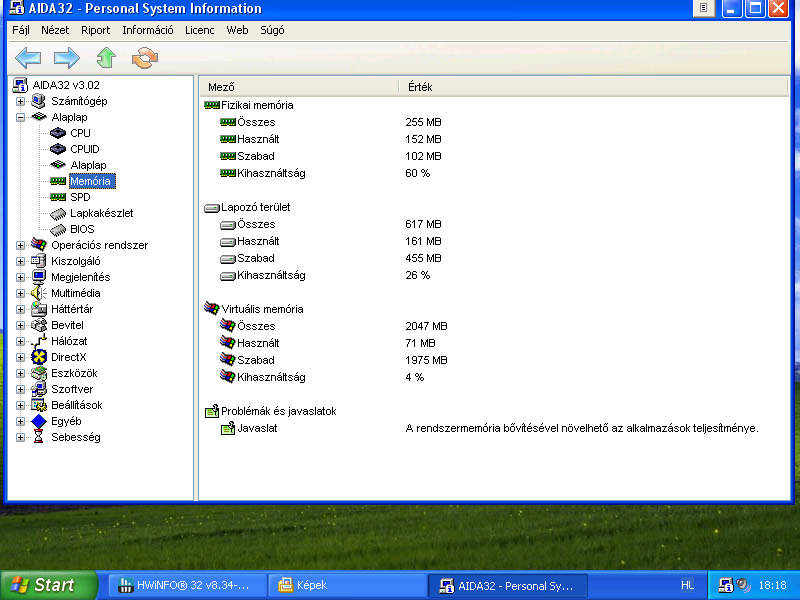The width and height of the screenshot is (800, 600).
Task: Select the Lapozó terület group header
Action: (x=255, y=207)
